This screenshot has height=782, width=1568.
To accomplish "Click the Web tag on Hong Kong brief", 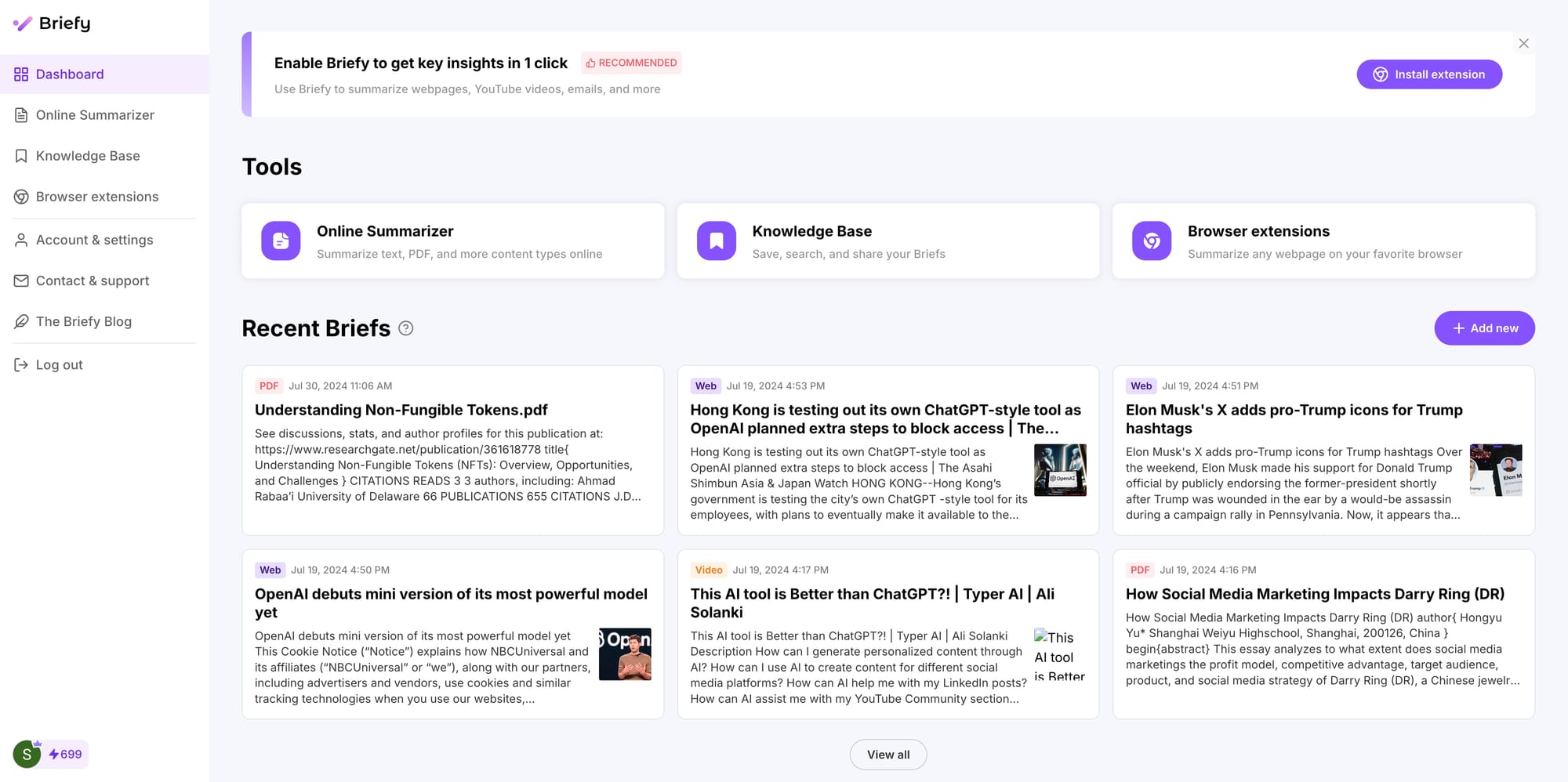I will [x=706, y=386].
